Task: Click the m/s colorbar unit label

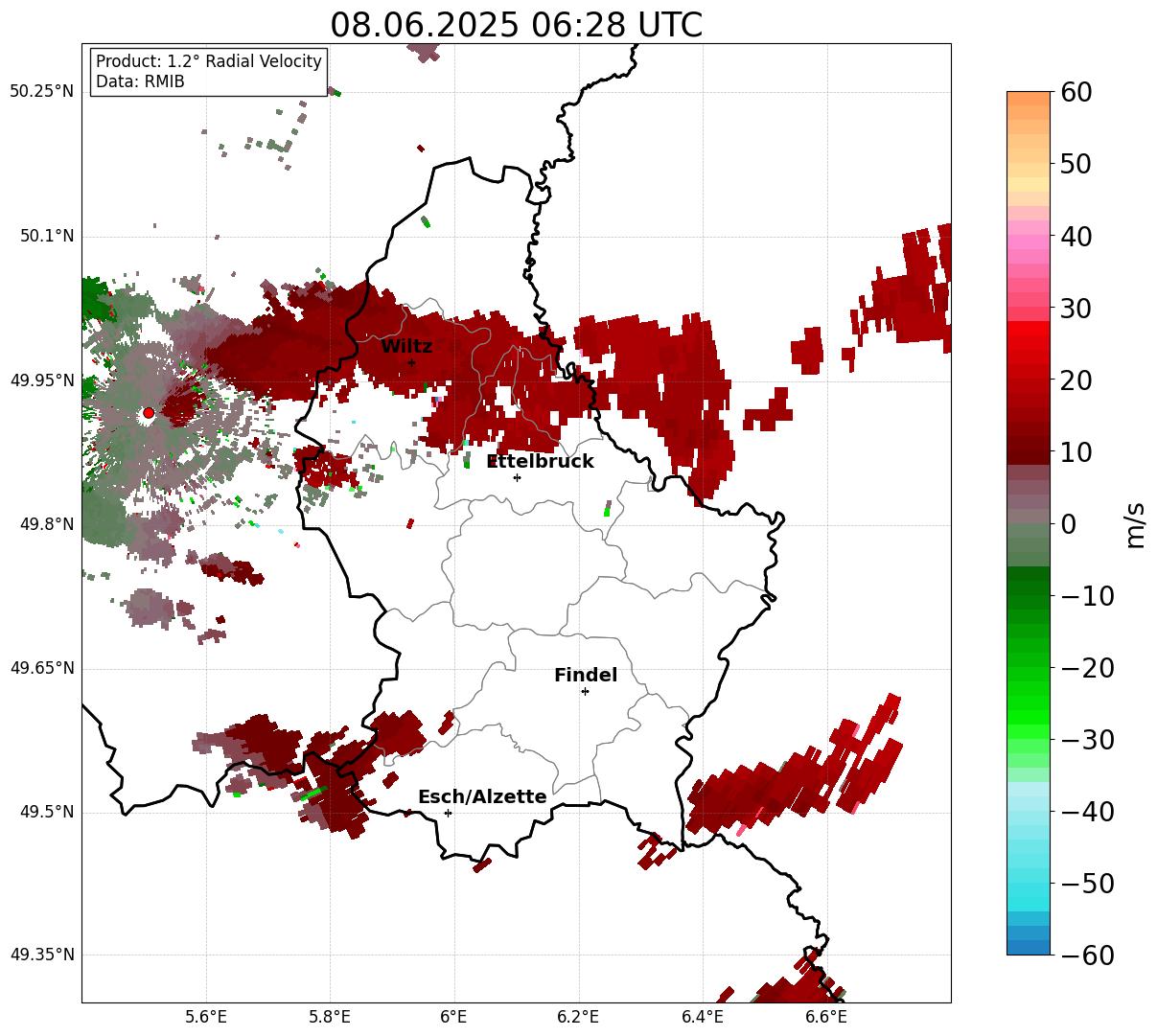Action: [x=1136, y=523]
